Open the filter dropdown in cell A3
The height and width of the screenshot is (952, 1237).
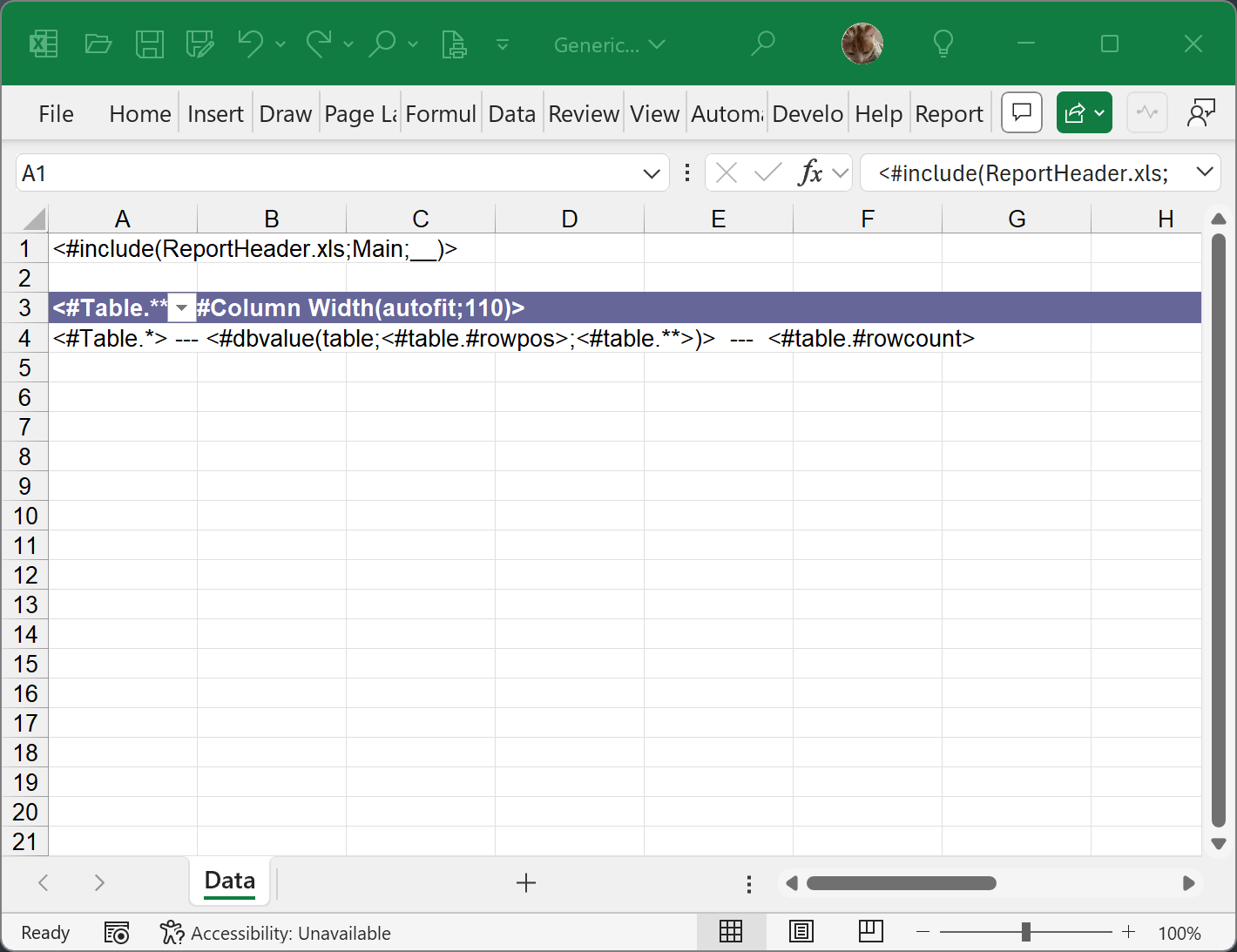tap(181, 308)
